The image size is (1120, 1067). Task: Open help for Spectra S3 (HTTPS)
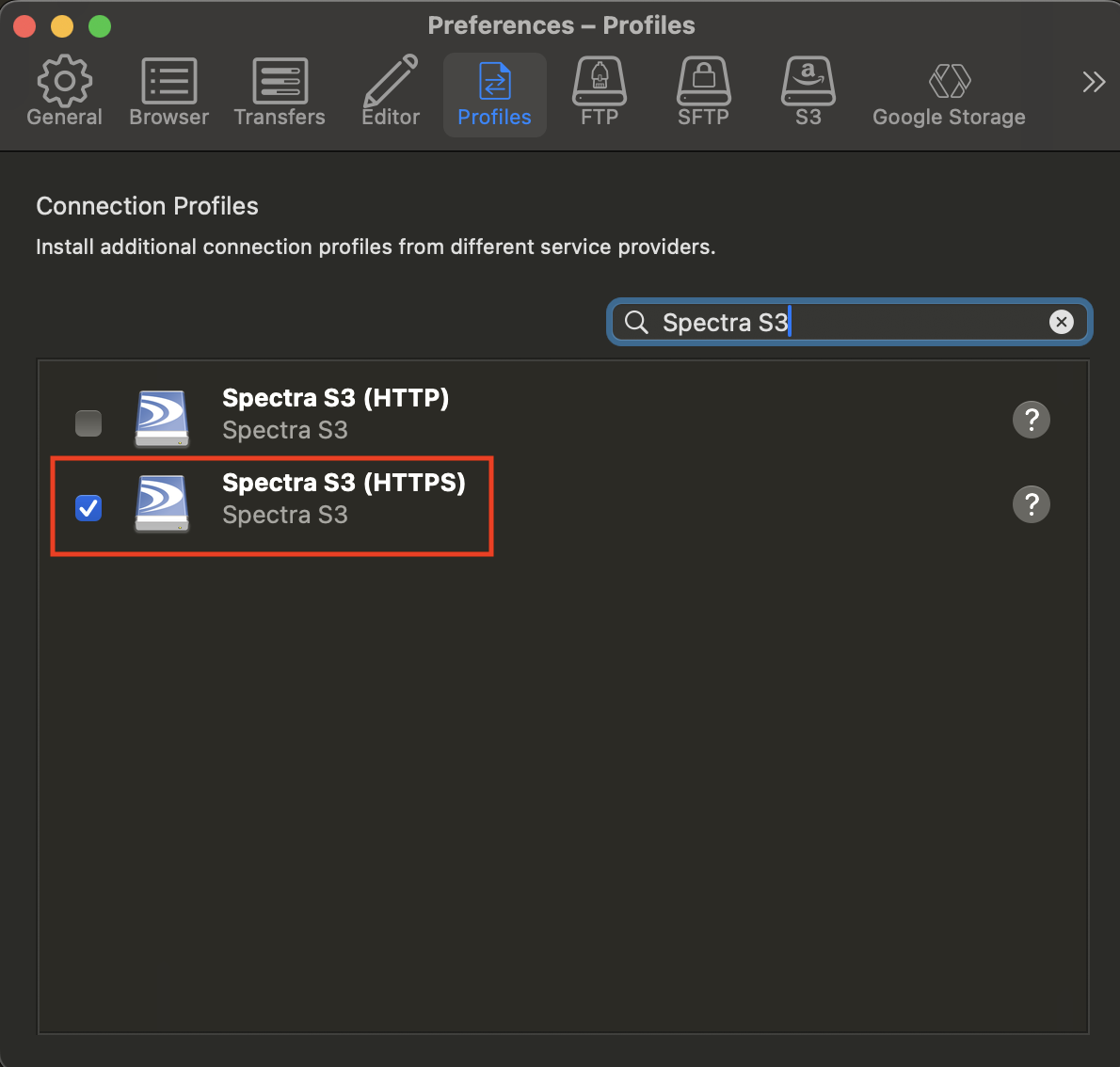[1031, 504]
